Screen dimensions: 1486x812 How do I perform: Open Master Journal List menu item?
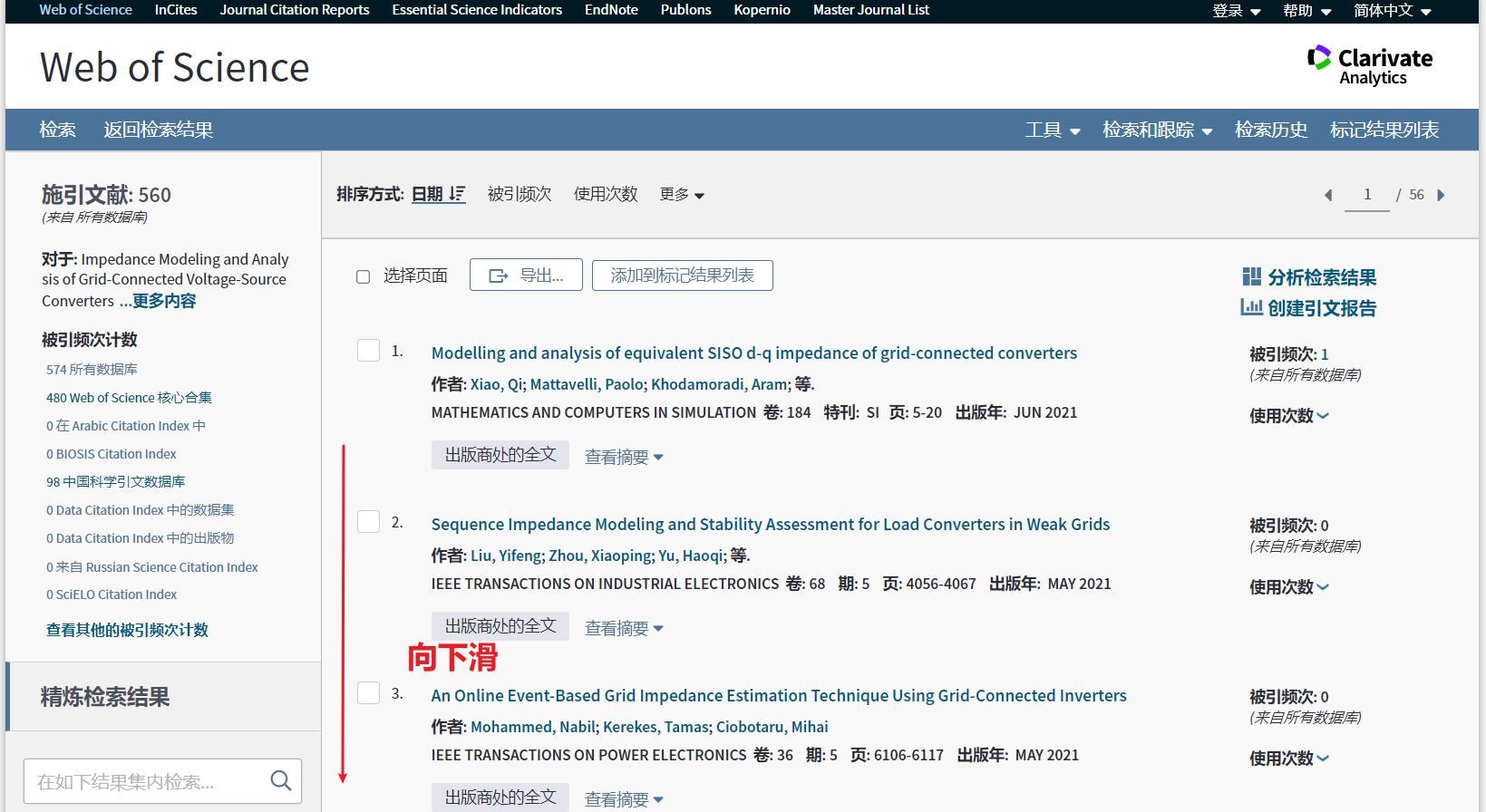pos(871,10)
